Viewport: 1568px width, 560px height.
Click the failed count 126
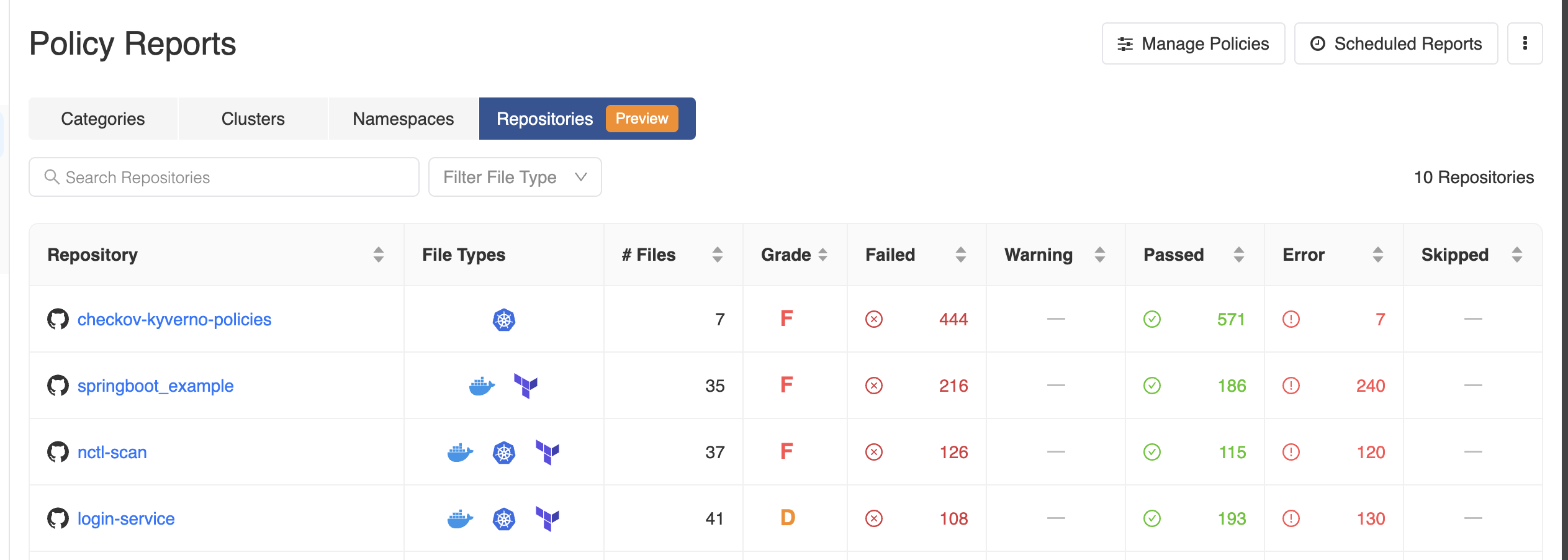[x=953, y=452]
